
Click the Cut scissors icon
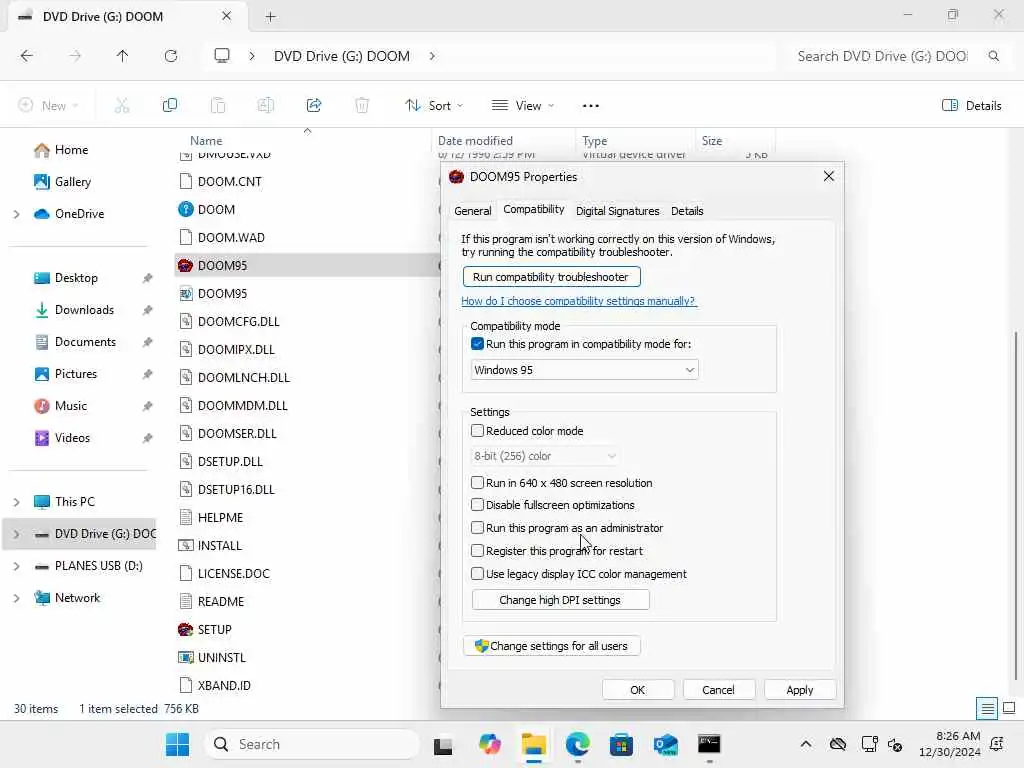(122, 105)
